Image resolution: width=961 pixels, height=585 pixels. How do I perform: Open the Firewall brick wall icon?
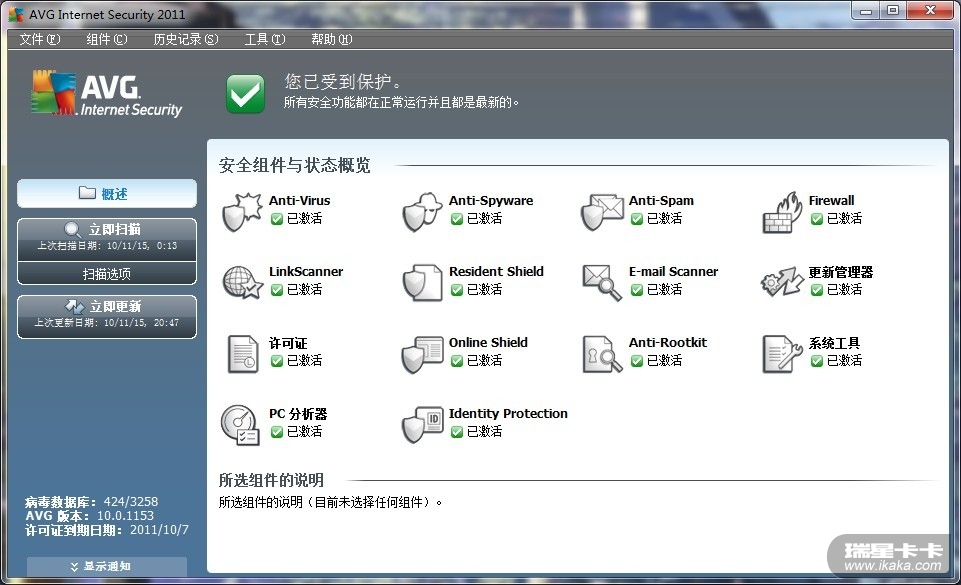(x=782, y=212)
